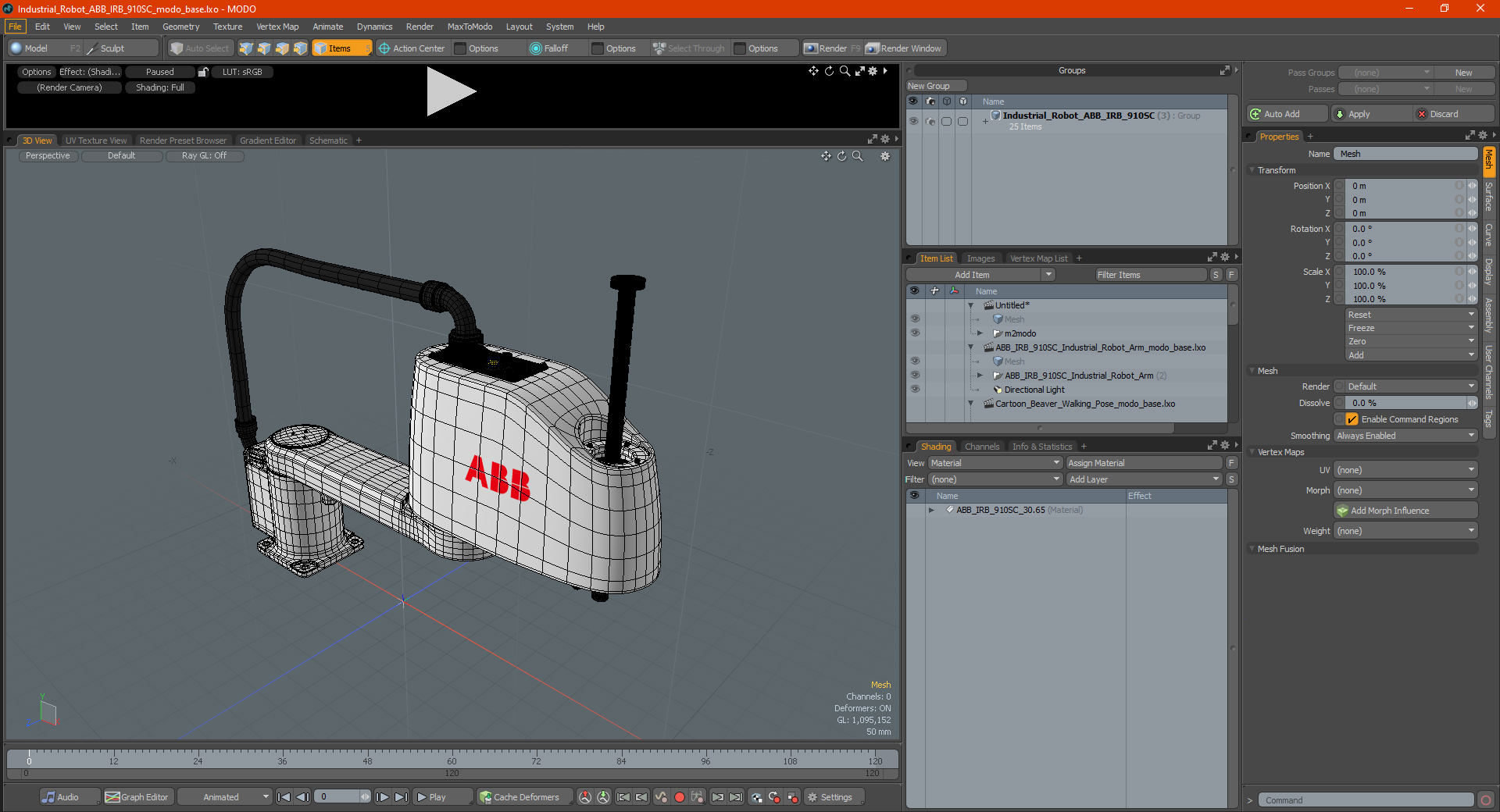
Task: Toggle Falloff Options checkbox
Action: click(x=598, y=48)
